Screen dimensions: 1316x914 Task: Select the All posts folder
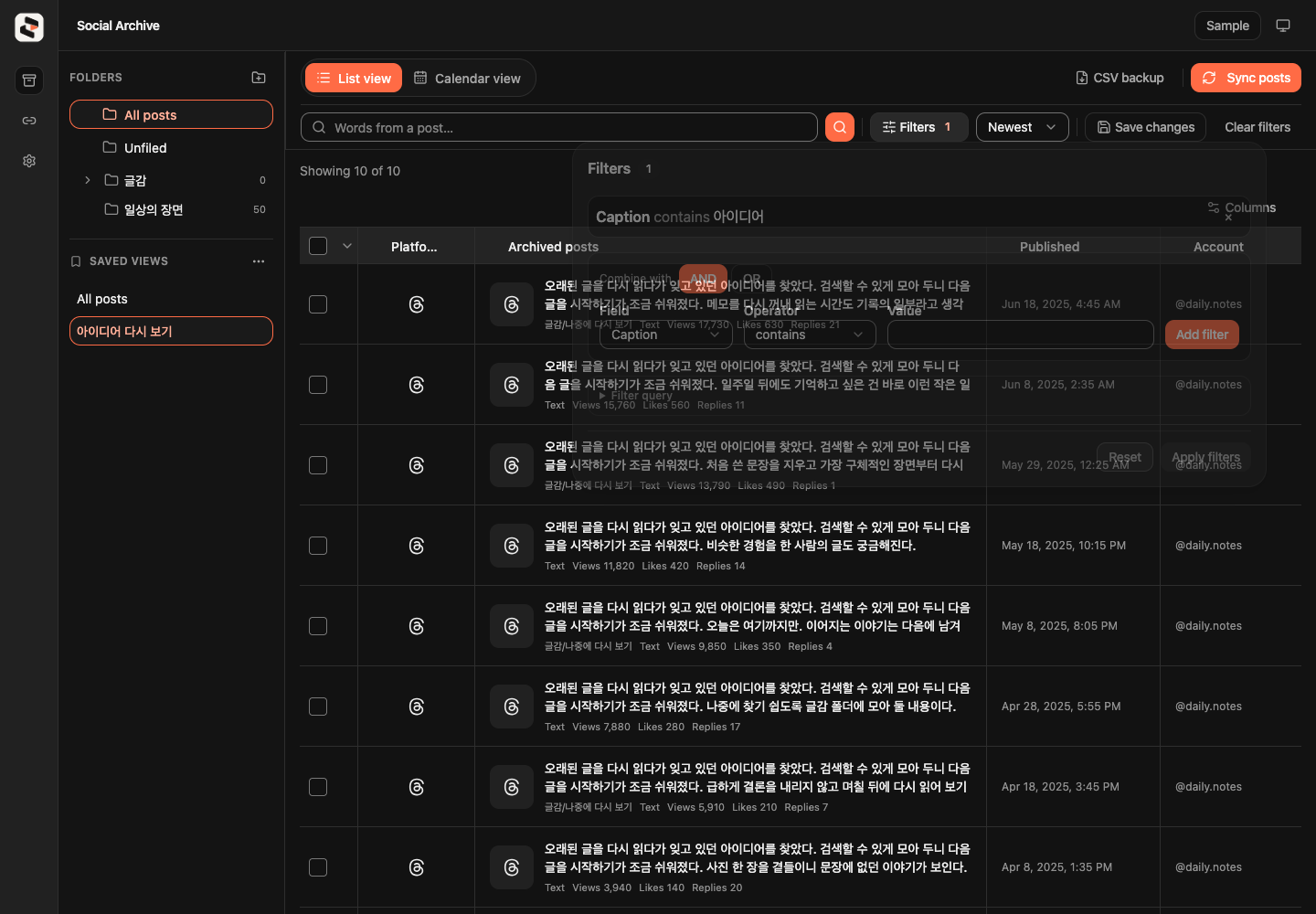(x=171, y=114)
